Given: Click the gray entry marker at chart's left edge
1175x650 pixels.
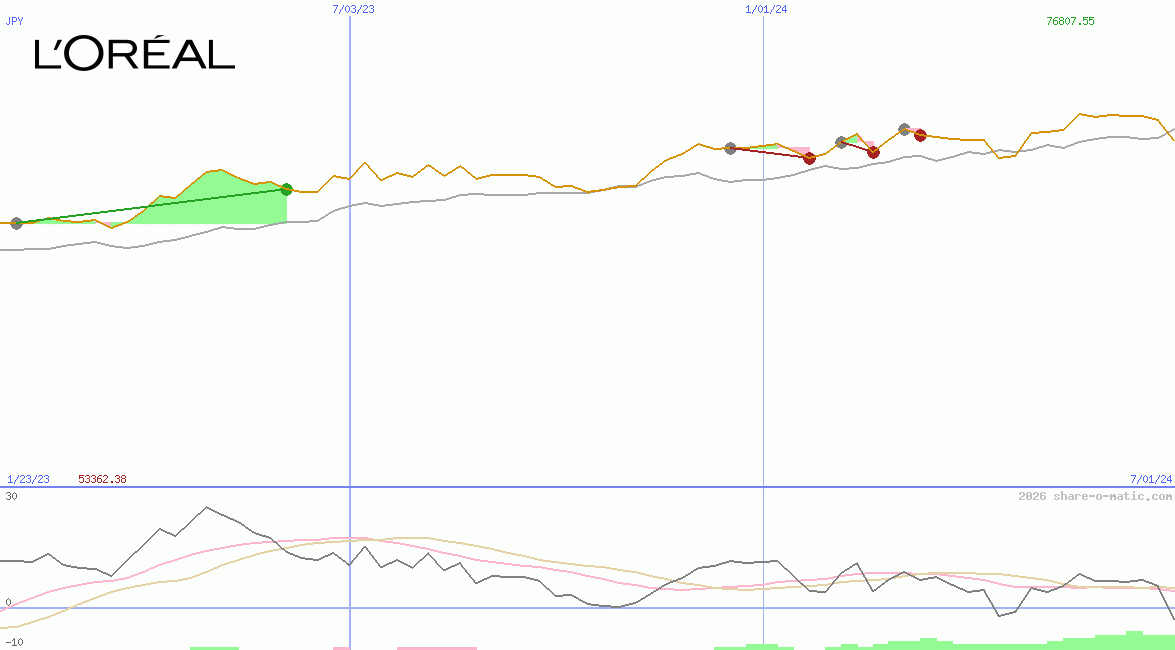Looking at the screenshot, I should 16,223.
